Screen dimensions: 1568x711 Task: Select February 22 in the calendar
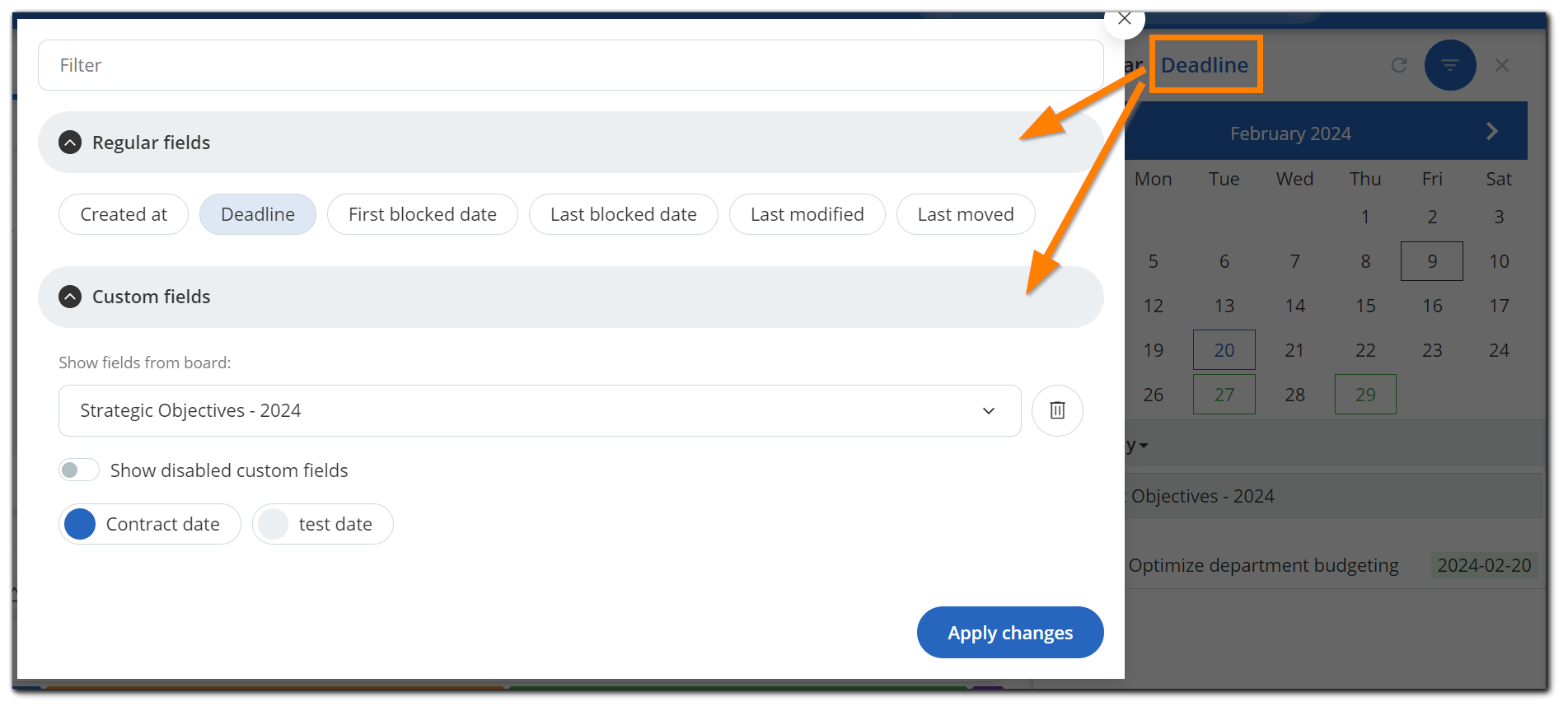[1365, 350]
